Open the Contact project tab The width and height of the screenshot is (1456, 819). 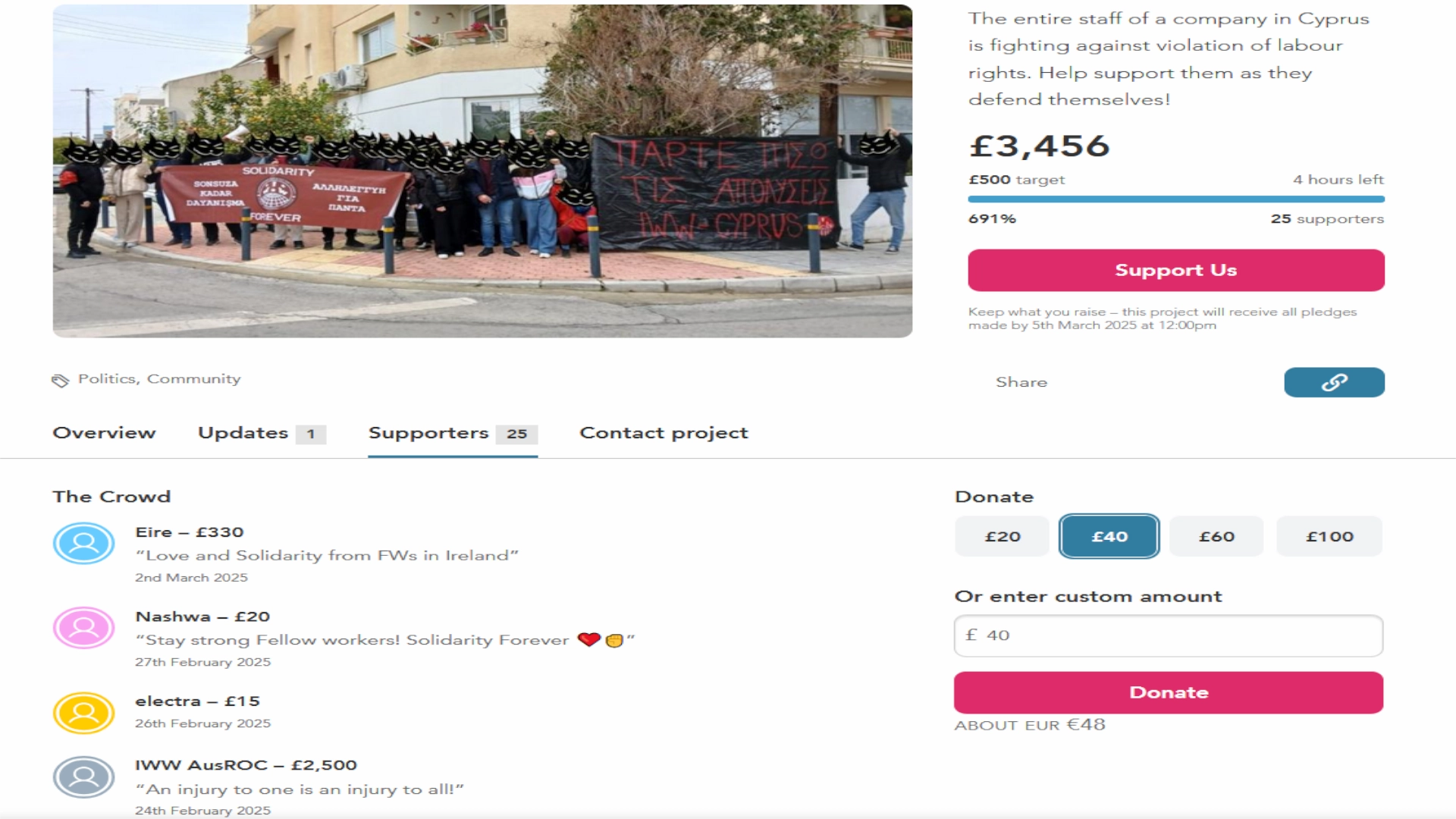[x=664, y=433]
